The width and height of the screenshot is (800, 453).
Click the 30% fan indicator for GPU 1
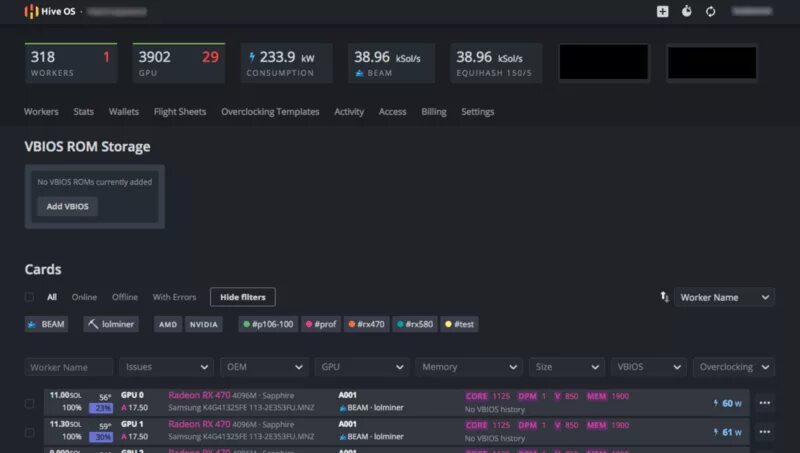pyautogui.click(x=101, y=437)
